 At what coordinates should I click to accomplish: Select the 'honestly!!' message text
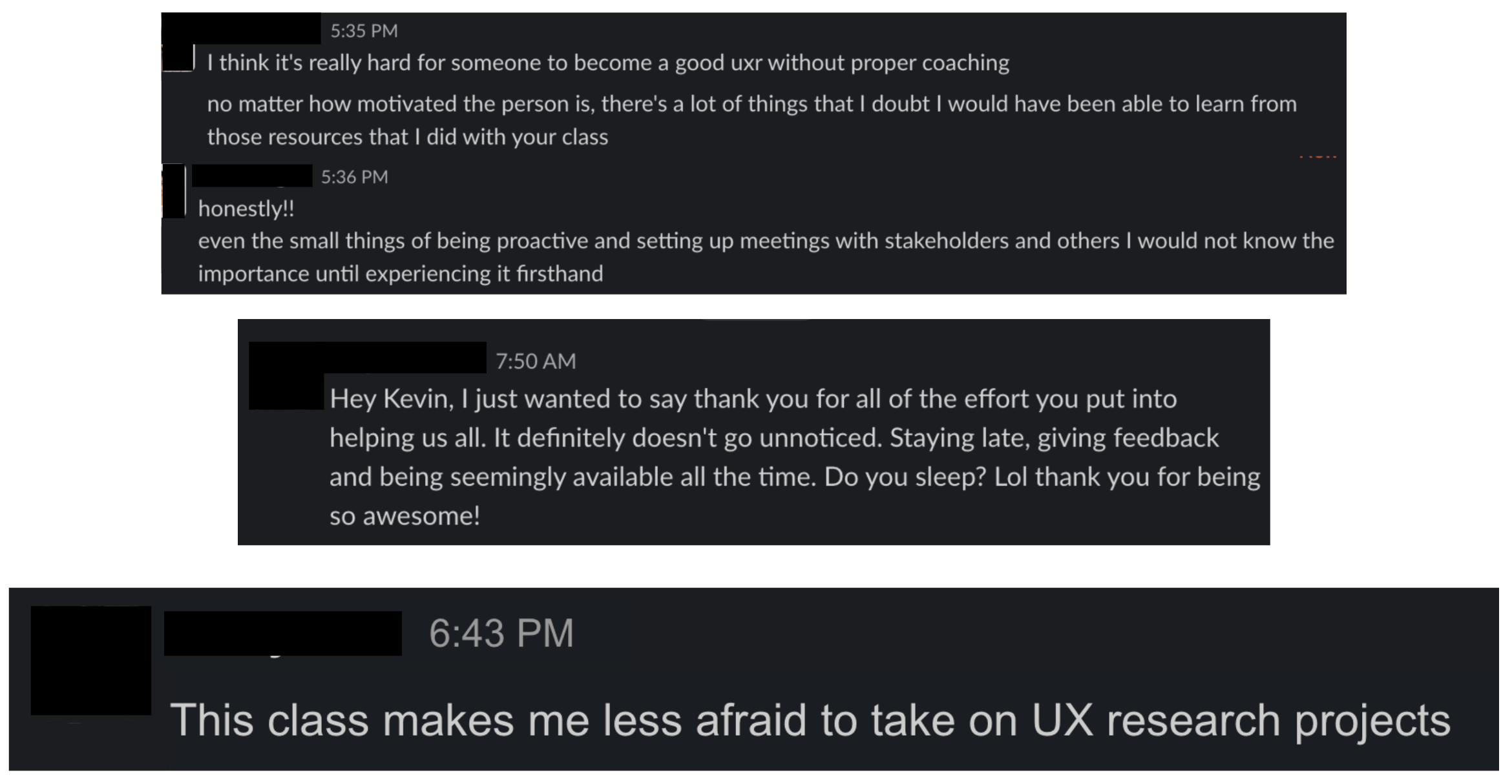(x=246, y=209)
